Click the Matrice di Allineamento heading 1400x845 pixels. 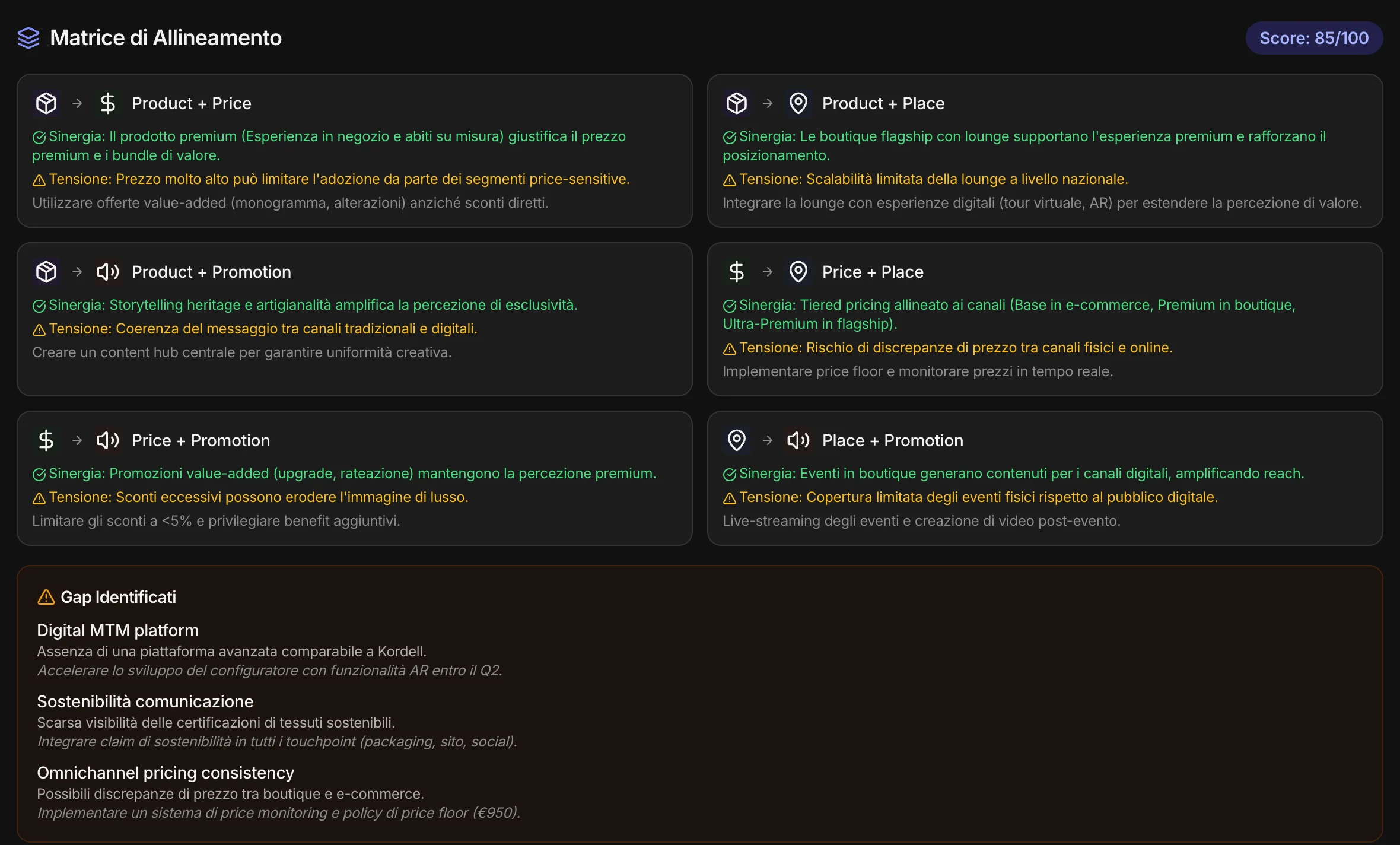pyautogui.click(x=166, y=38)
